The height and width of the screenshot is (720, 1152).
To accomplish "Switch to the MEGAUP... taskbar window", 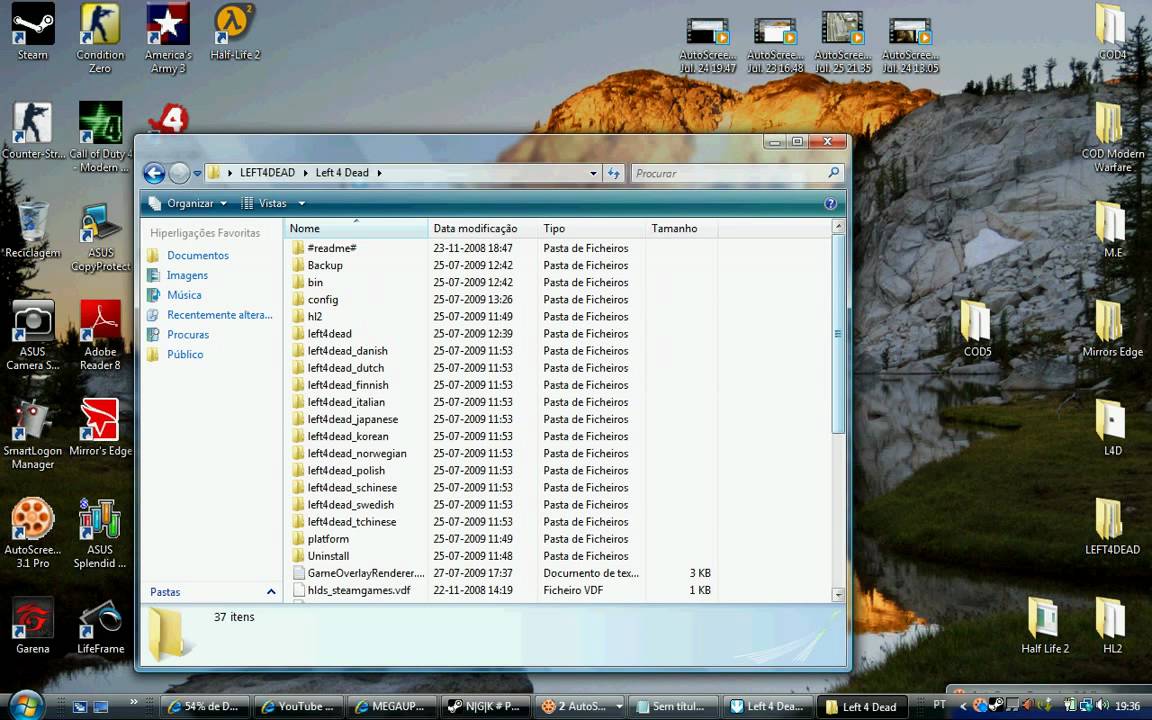I will coord(392,707).
